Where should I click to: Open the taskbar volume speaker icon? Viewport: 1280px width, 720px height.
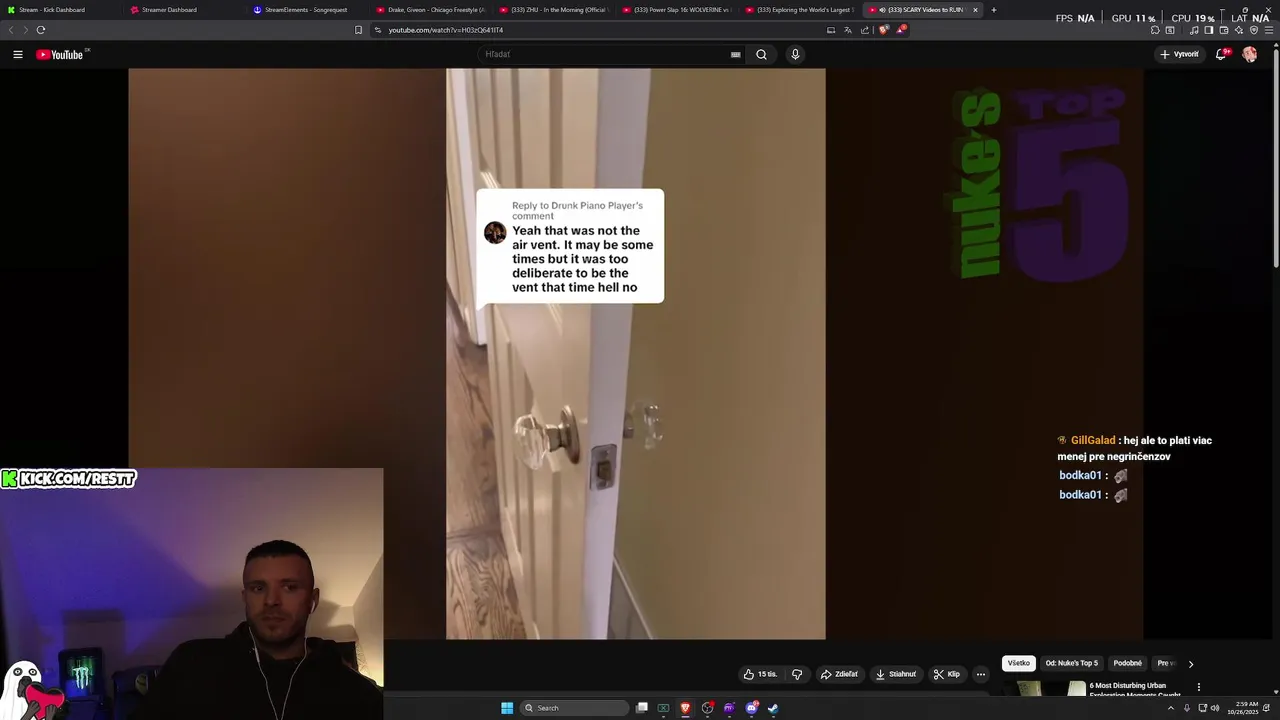[1215, 708]
